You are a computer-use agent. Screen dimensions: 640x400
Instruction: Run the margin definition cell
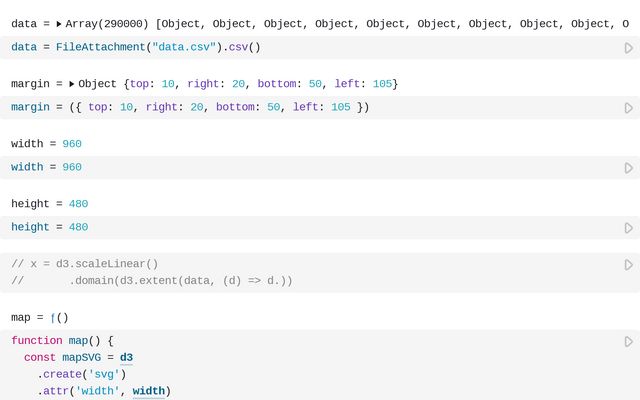(628, 107)
